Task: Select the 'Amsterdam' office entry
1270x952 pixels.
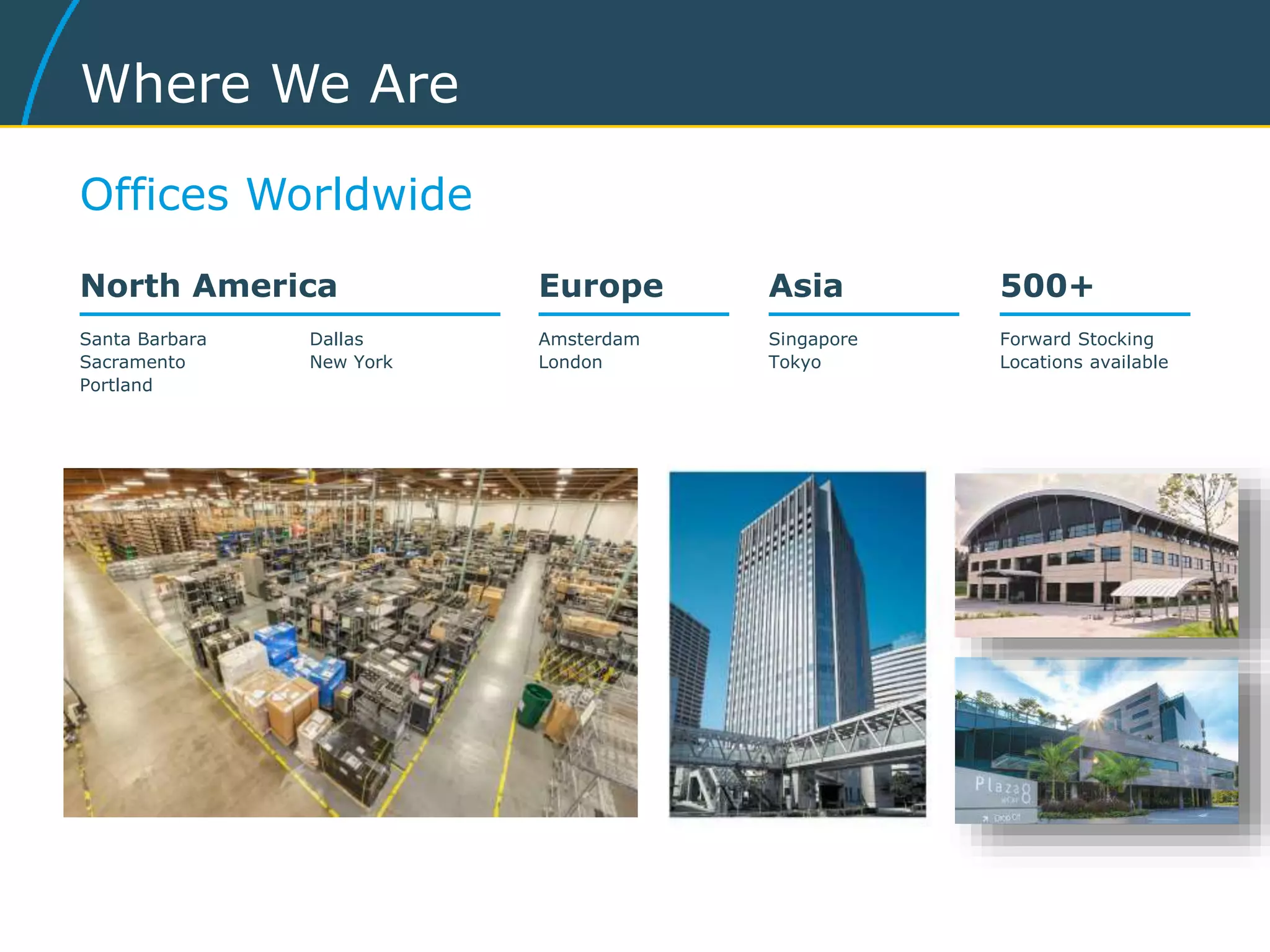Action: pos(589,339)
